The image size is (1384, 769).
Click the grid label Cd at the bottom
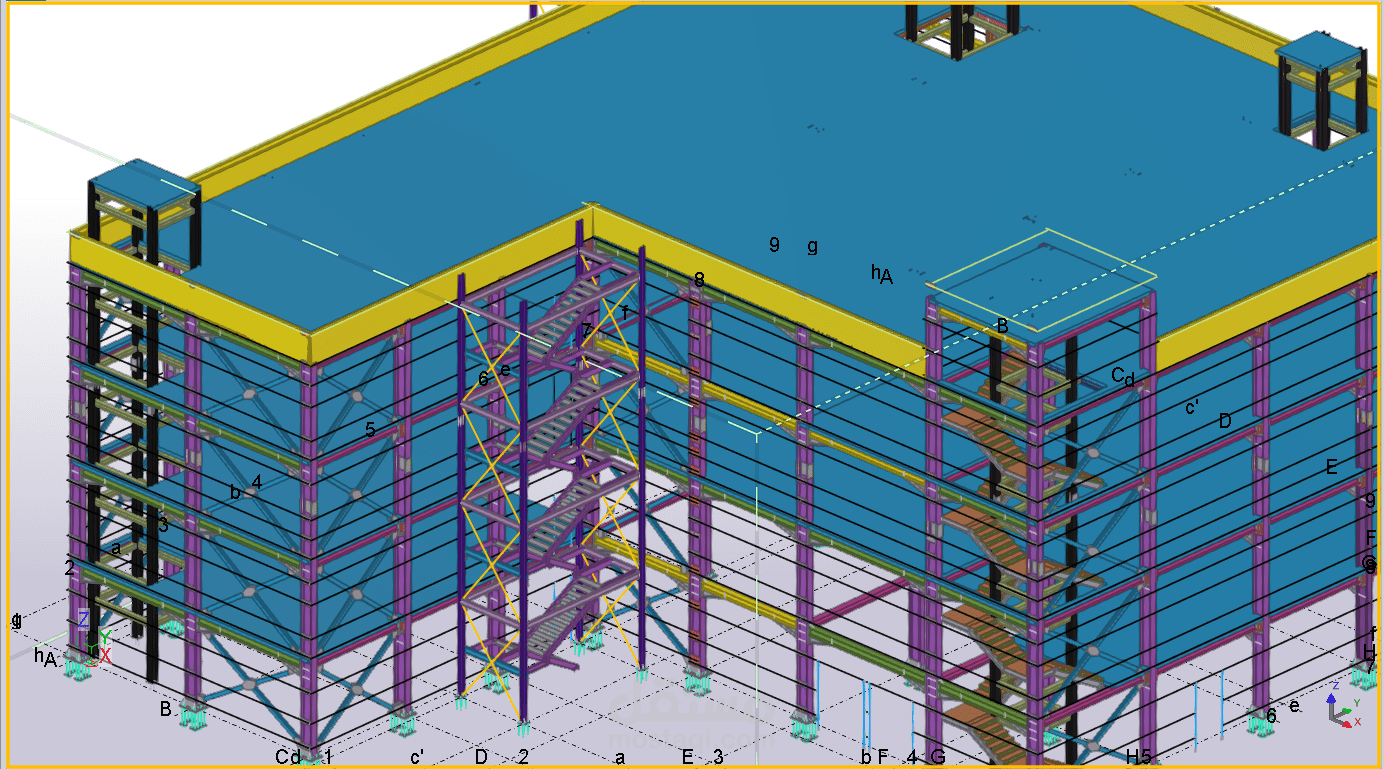(x=288, y=757)
